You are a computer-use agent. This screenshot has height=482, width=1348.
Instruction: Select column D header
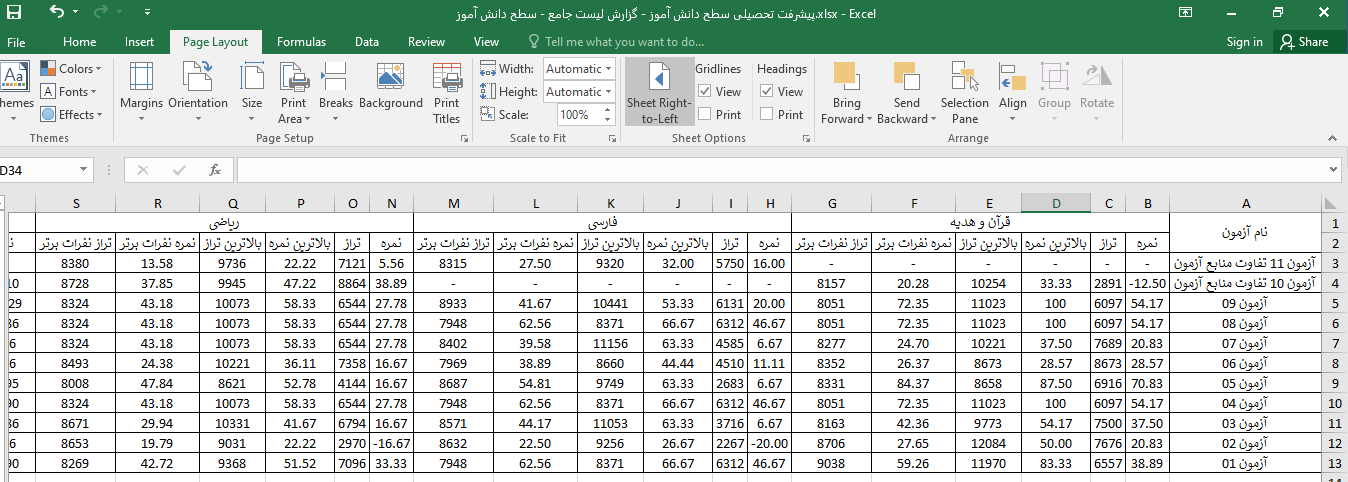[x=1056, y=204]
